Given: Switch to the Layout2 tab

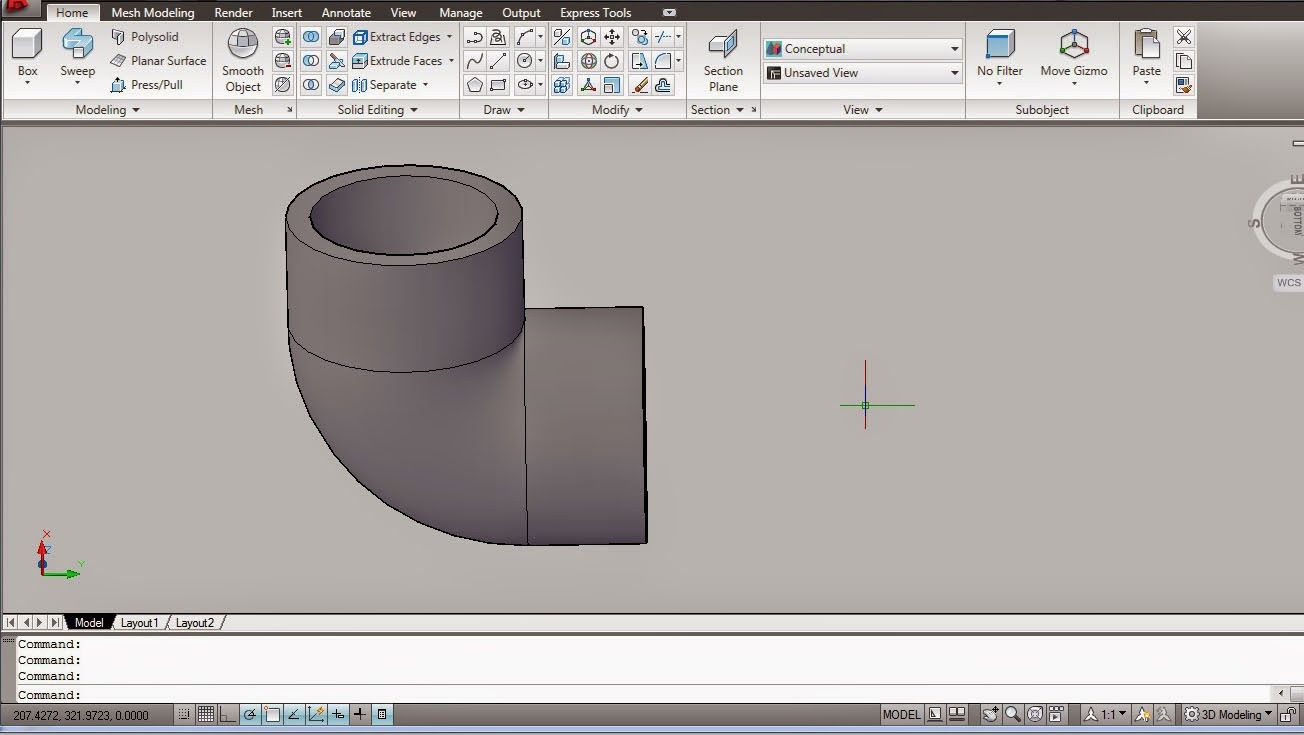Looking at the screenshot, I should 195,622.
